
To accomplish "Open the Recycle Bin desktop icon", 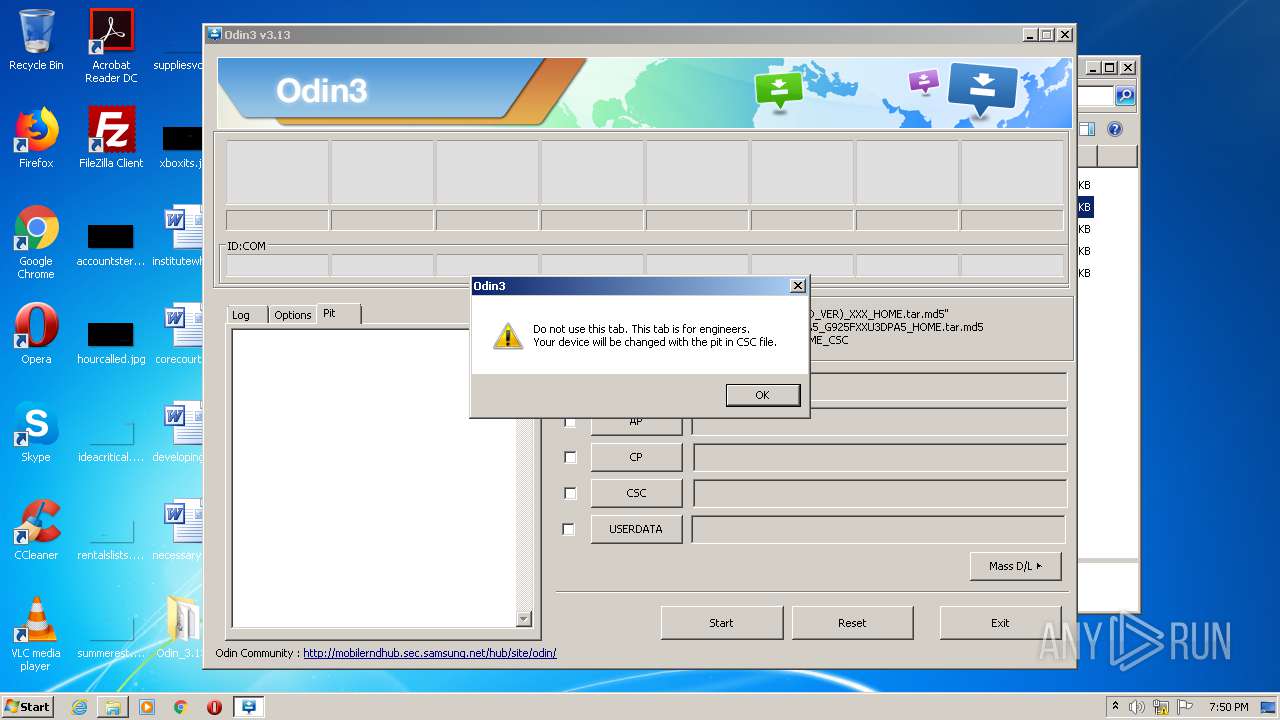I will [x=36, y=40].
